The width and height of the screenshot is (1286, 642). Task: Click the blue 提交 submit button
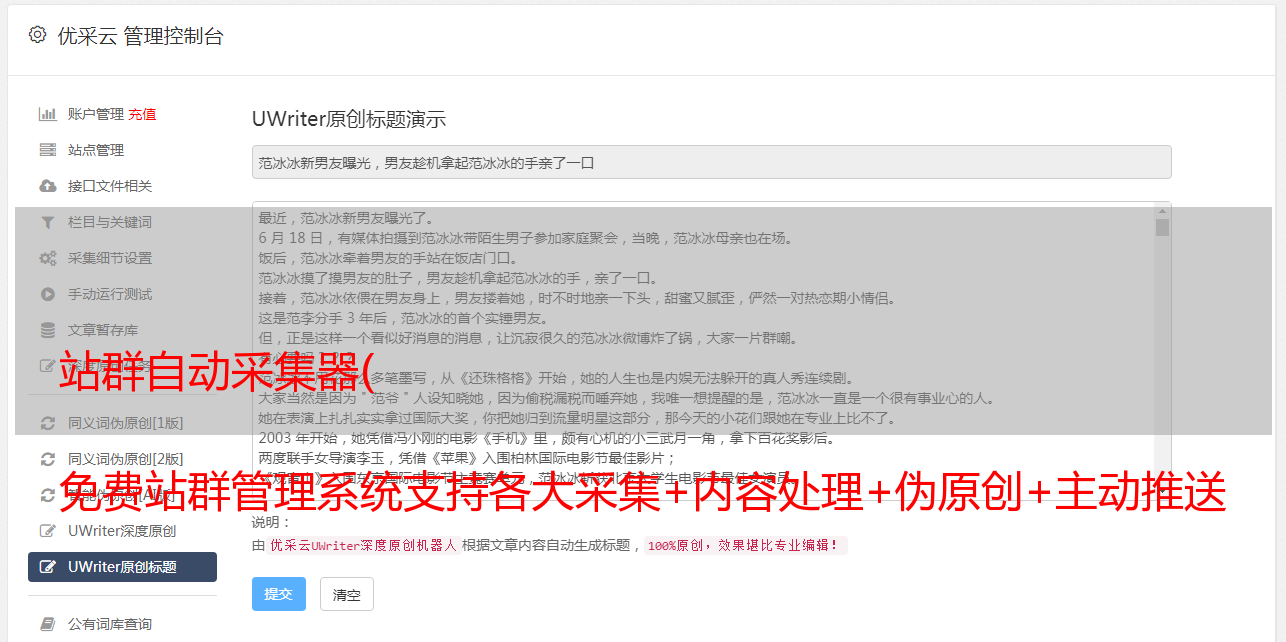[279, 594]
